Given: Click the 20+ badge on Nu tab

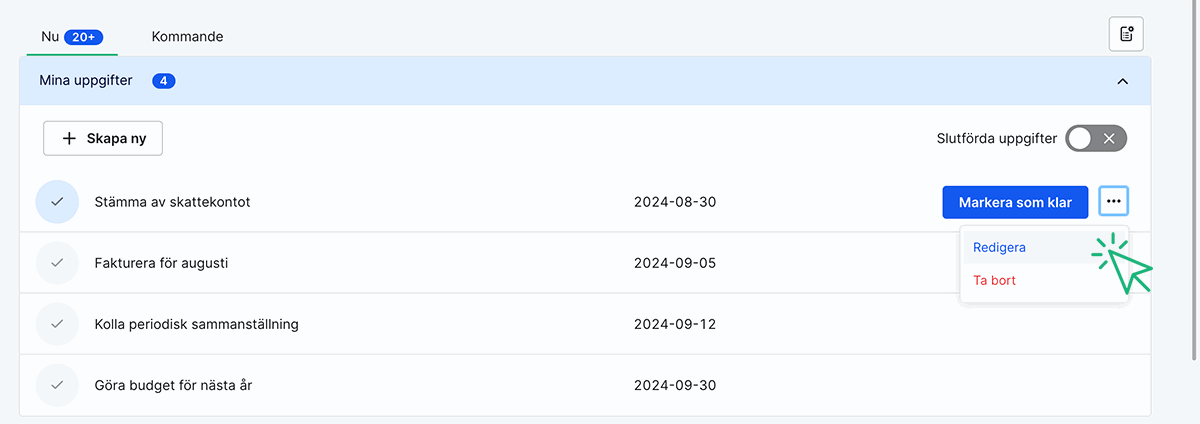Looking at the screenshot, I should 83,37.
